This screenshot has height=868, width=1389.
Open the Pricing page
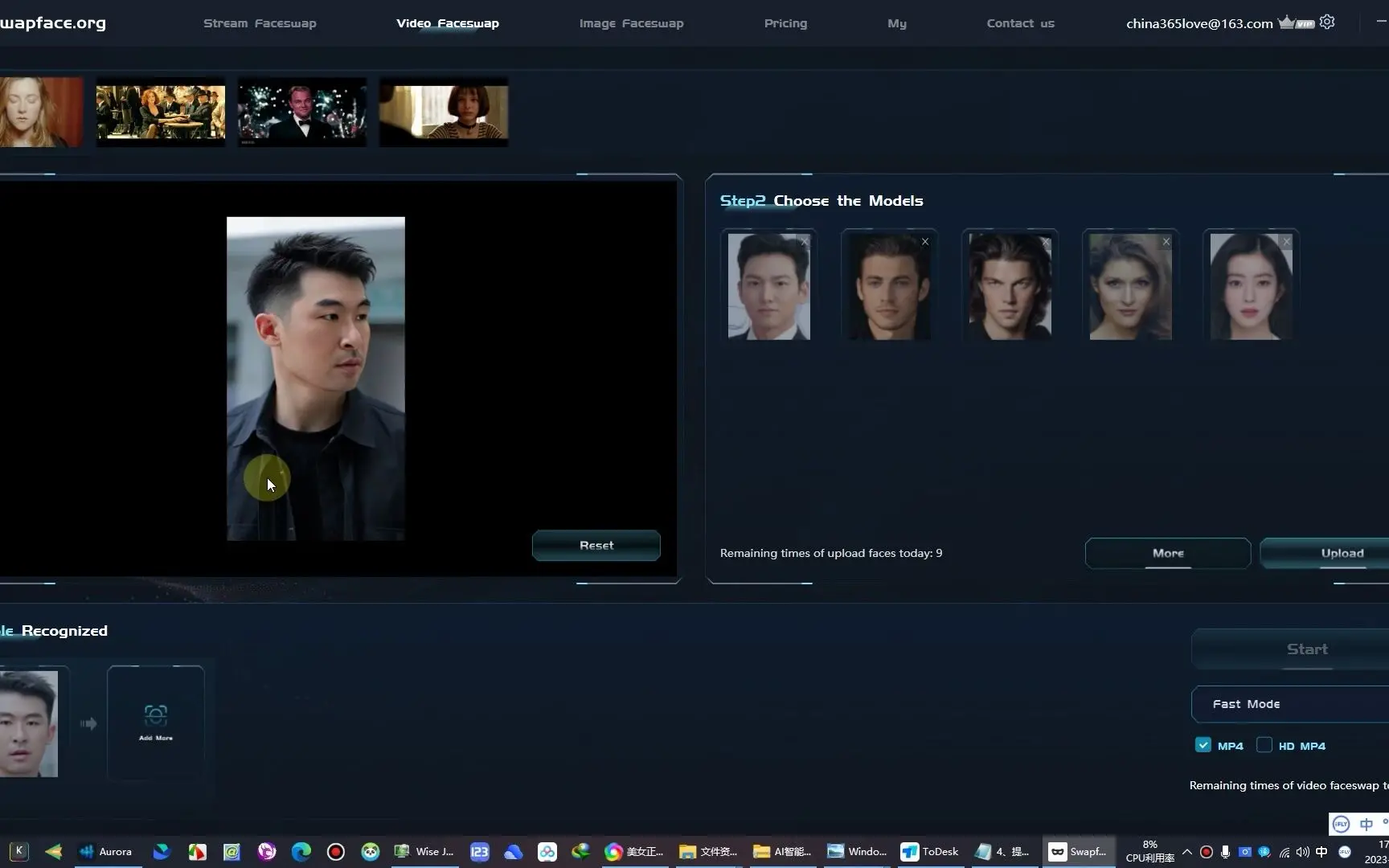tap(785, 23)
